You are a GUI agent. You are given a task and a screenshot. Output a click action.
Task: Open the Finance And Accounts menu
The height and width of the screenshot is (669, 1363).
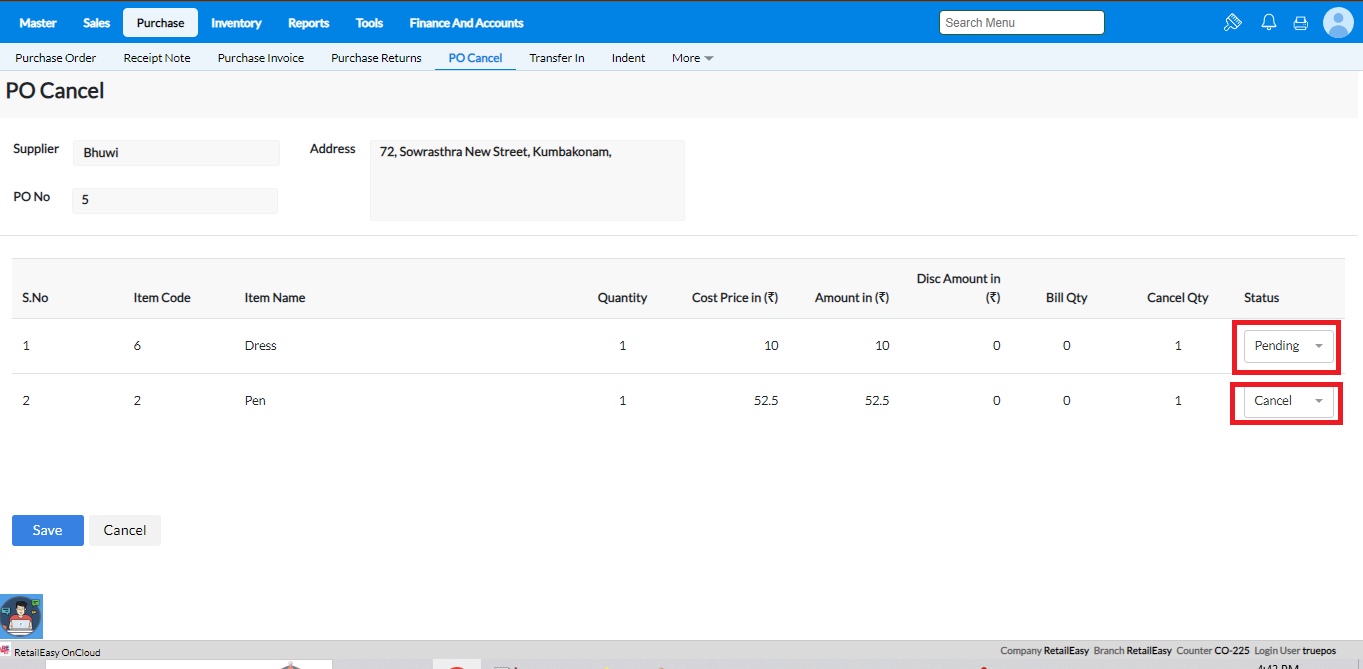[x=466, y=23]
